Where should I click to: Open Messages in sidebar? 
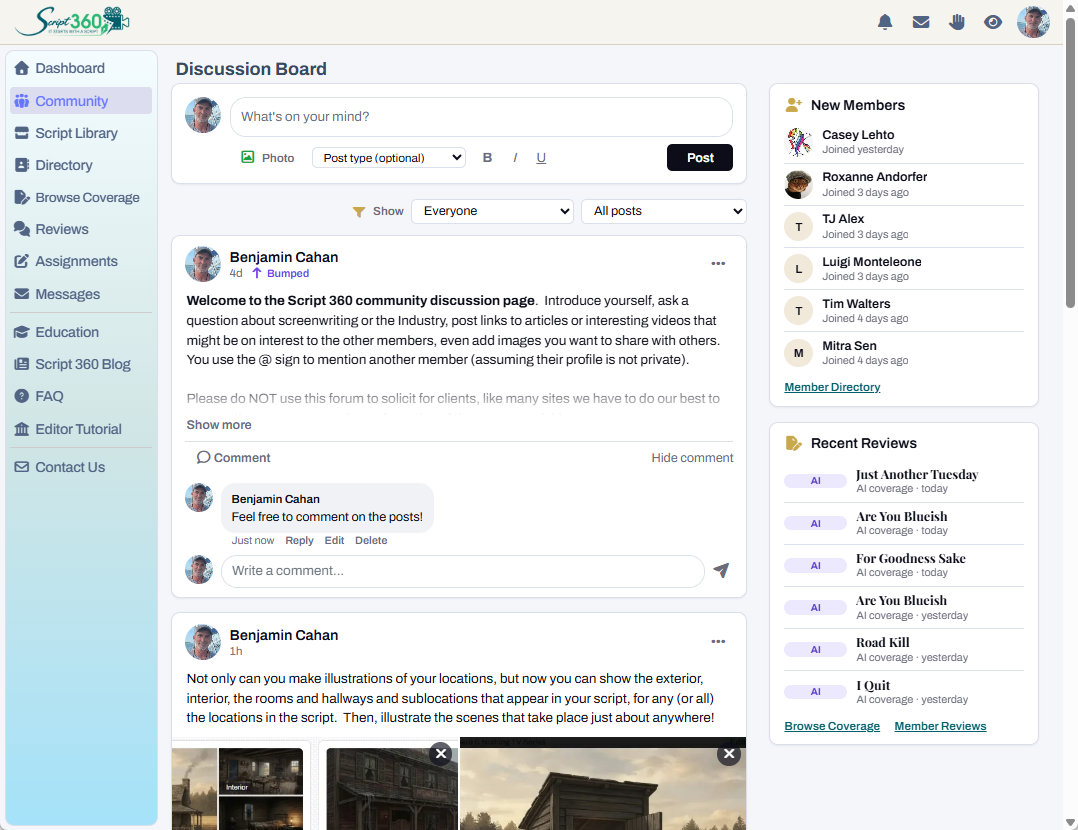click(x=81, y=294)
